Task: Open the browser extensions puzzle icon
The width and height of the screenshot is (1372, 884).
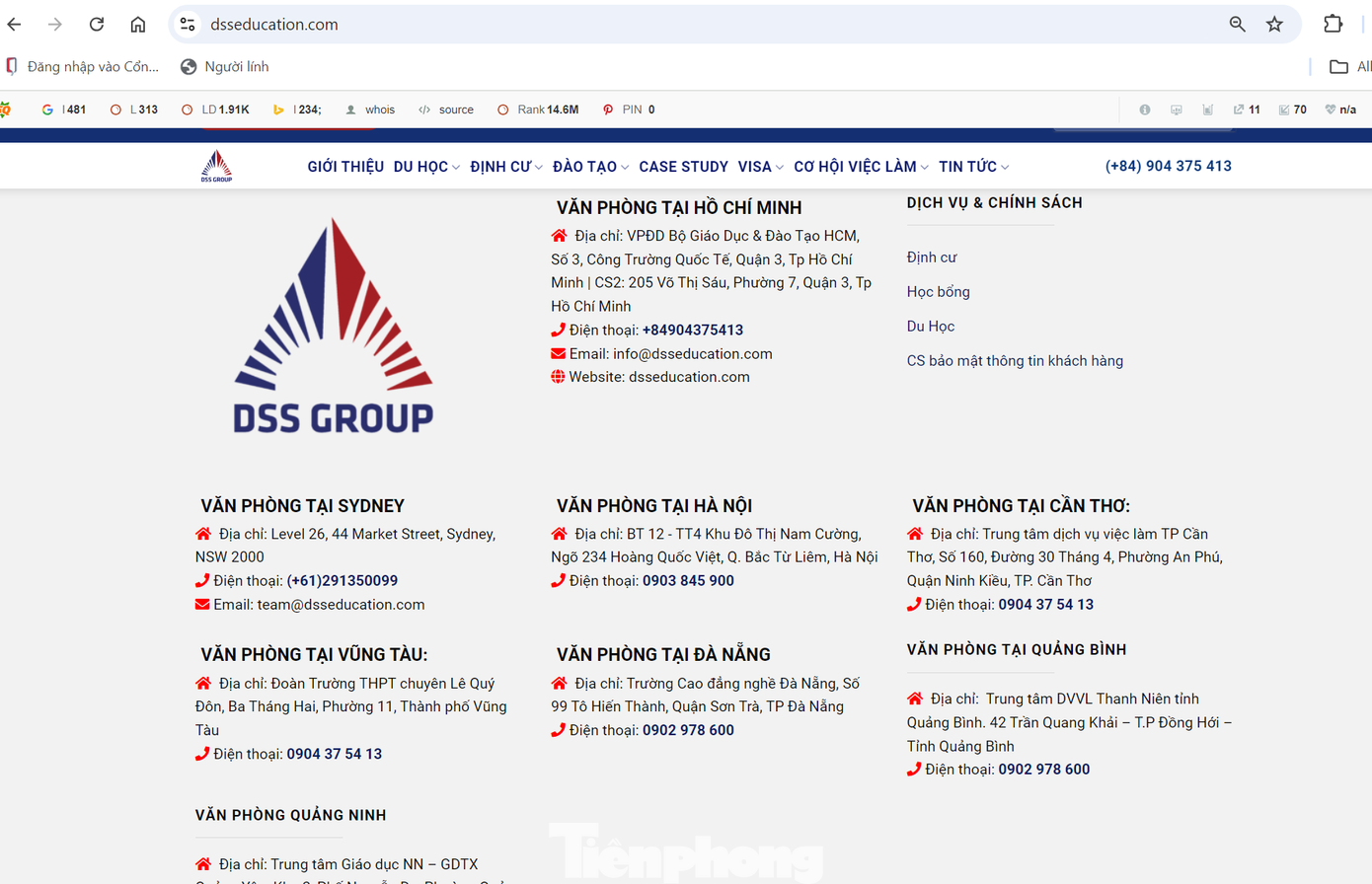Action: pyautogui.click(x=1333, y=25)
